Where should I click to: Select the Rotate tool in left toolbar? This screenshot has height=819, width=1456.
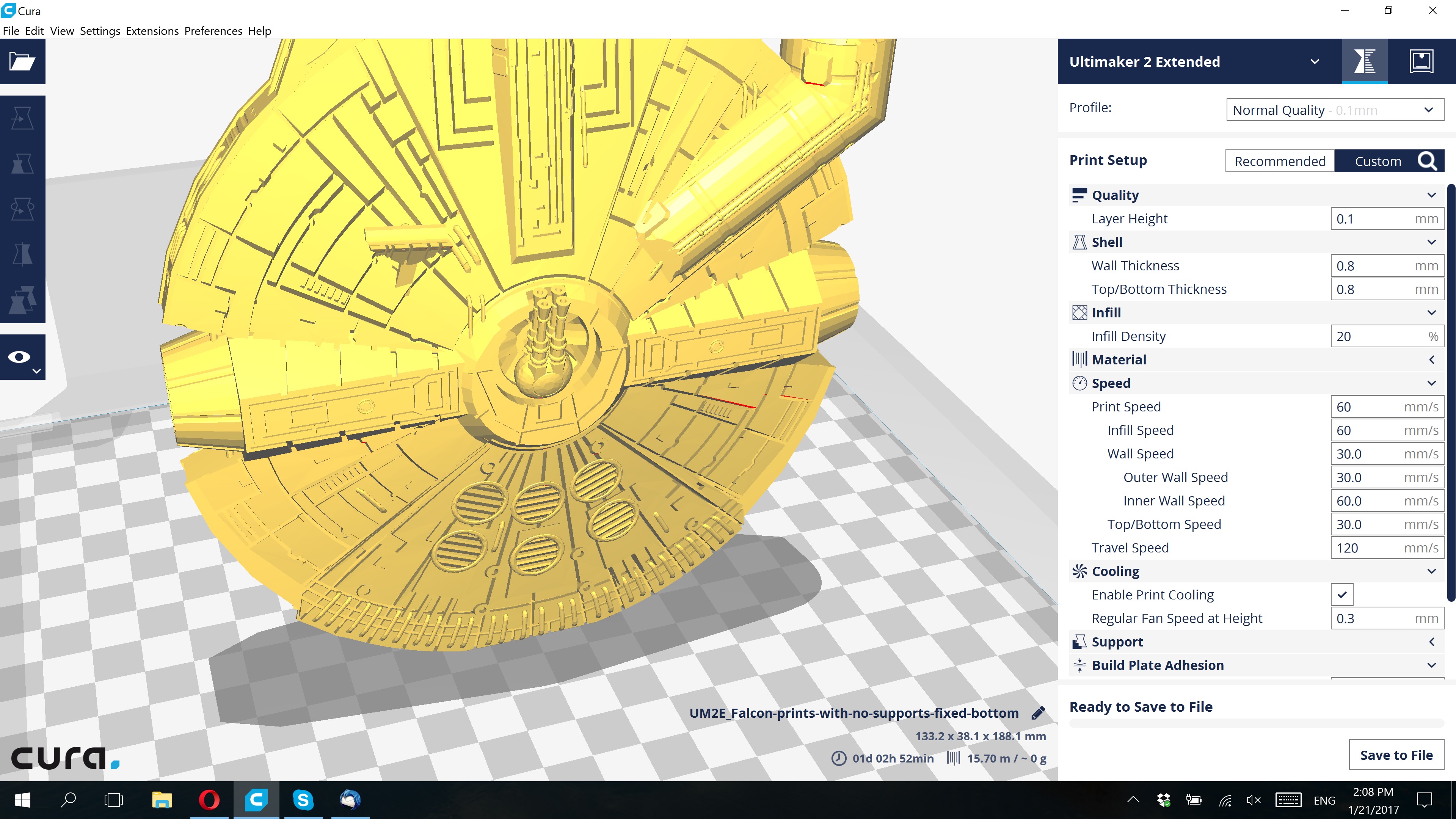[22, 209]
